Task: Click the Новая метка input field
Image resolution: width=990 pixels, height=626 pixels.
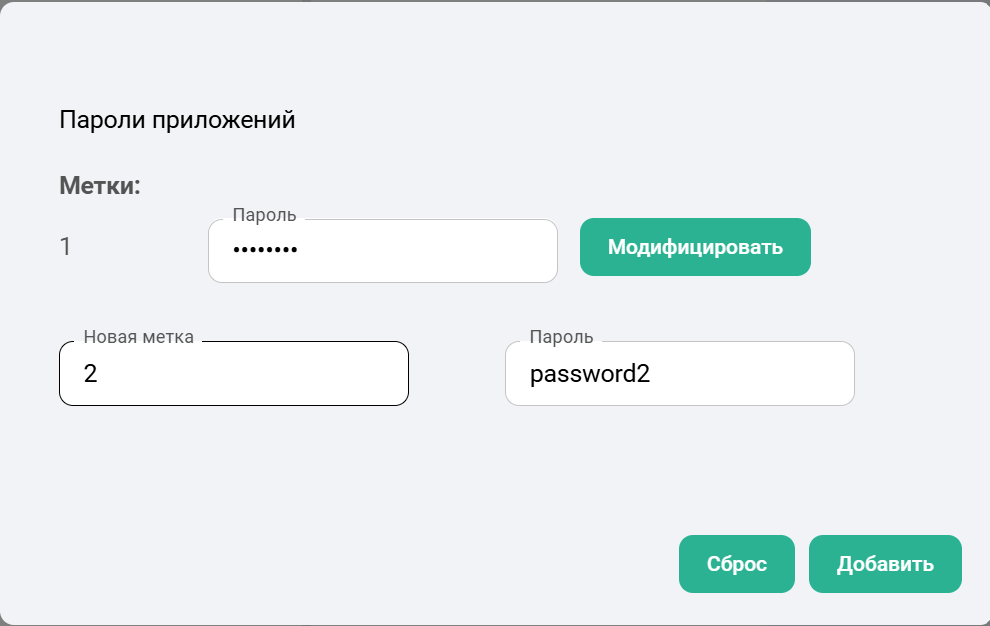Action: point(234,374)
